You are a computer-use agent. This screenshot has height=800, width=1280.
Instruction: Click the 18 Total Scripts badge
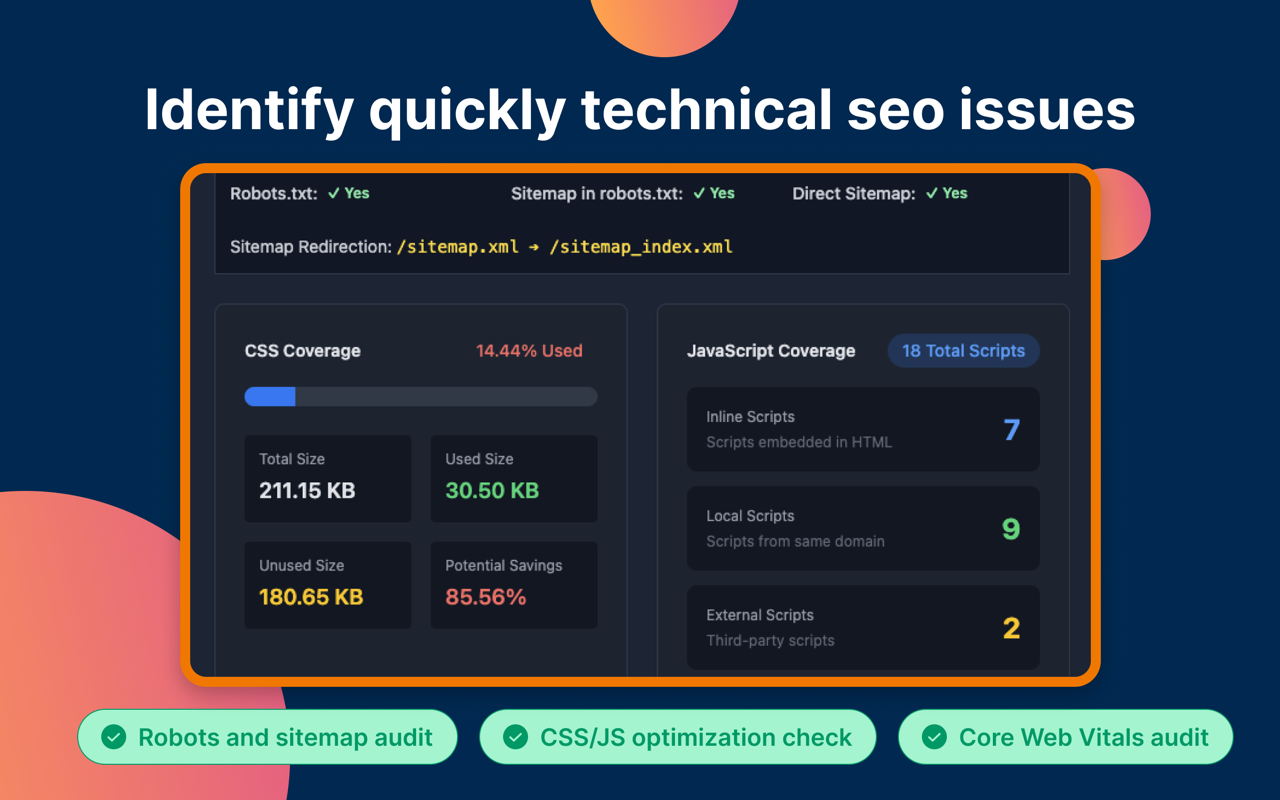click(x=963, y=351)
